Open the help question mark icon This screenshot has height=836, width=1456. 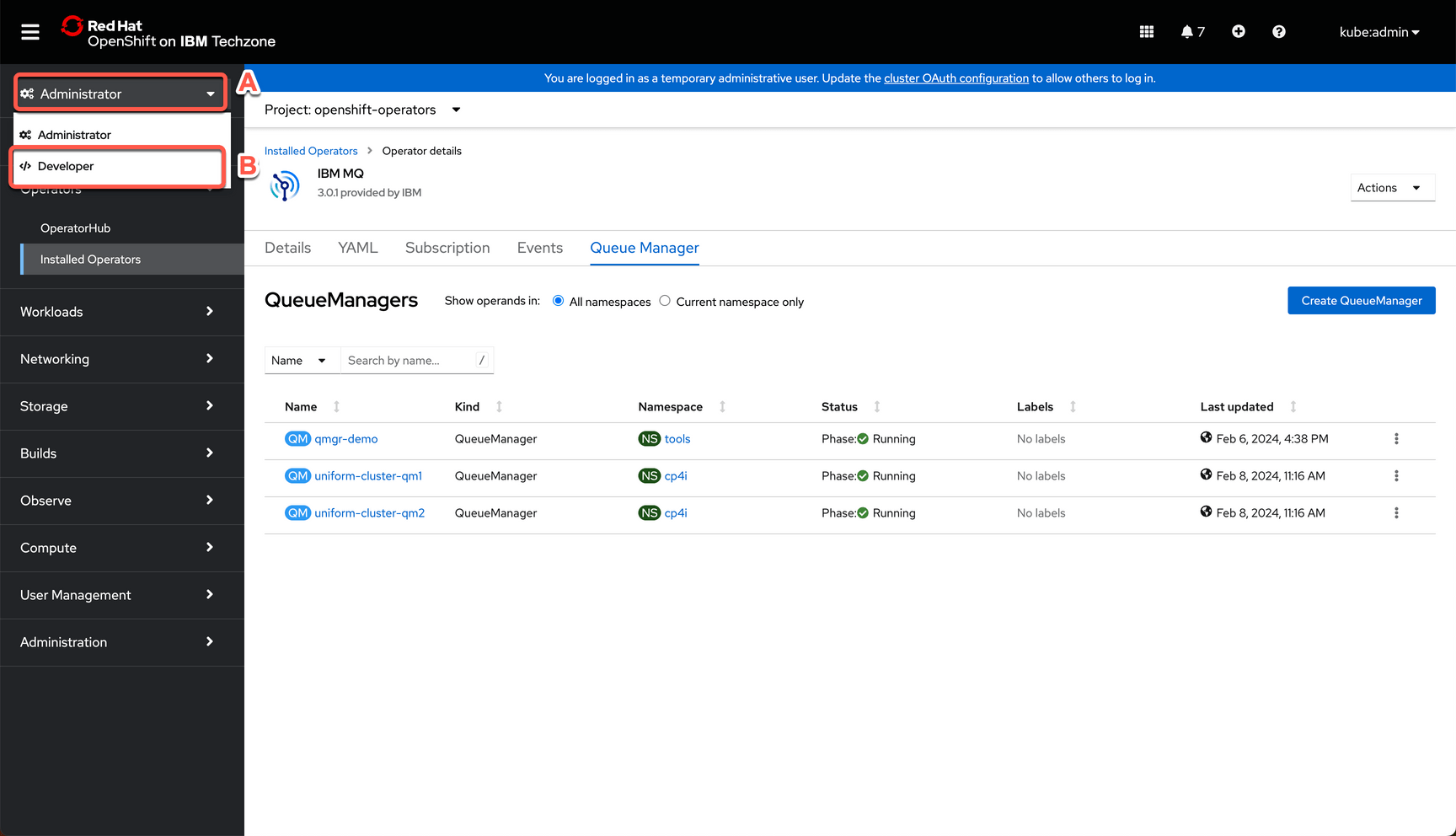(1278, 31)
